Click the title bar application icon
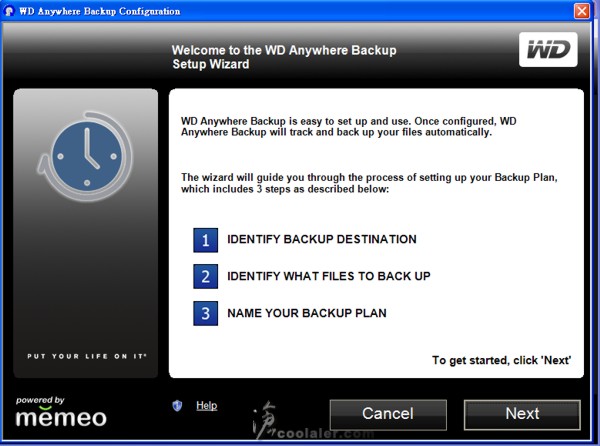 (8, 11)
